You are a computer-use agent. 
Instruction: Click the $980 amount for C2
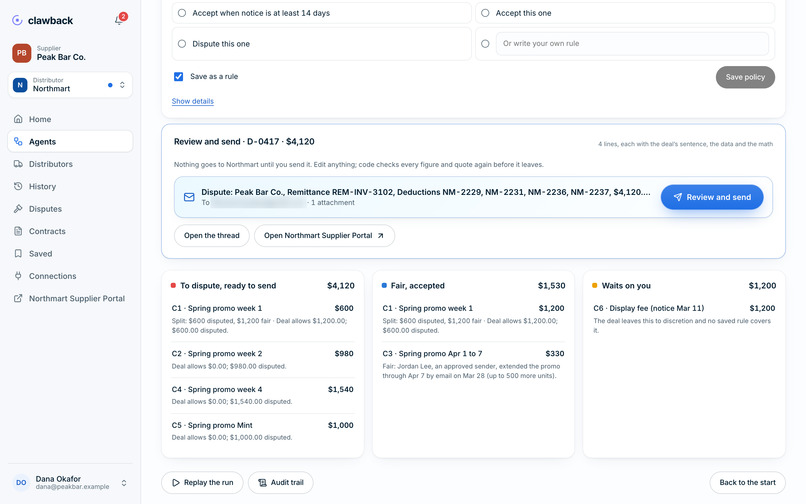pyautogui.click(x=344, y=353)
